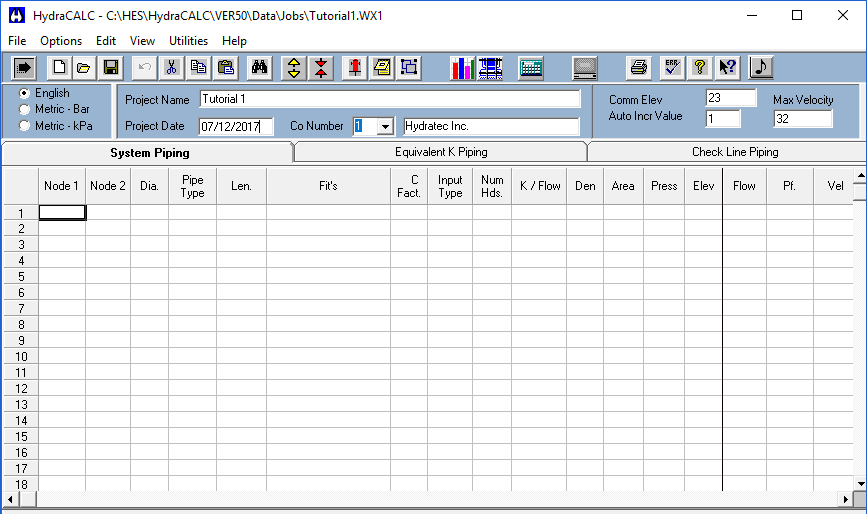Viewport: 867px width, 514px height.
Task: Create a new file with blank page icon
Action: (x=59, y=68)
